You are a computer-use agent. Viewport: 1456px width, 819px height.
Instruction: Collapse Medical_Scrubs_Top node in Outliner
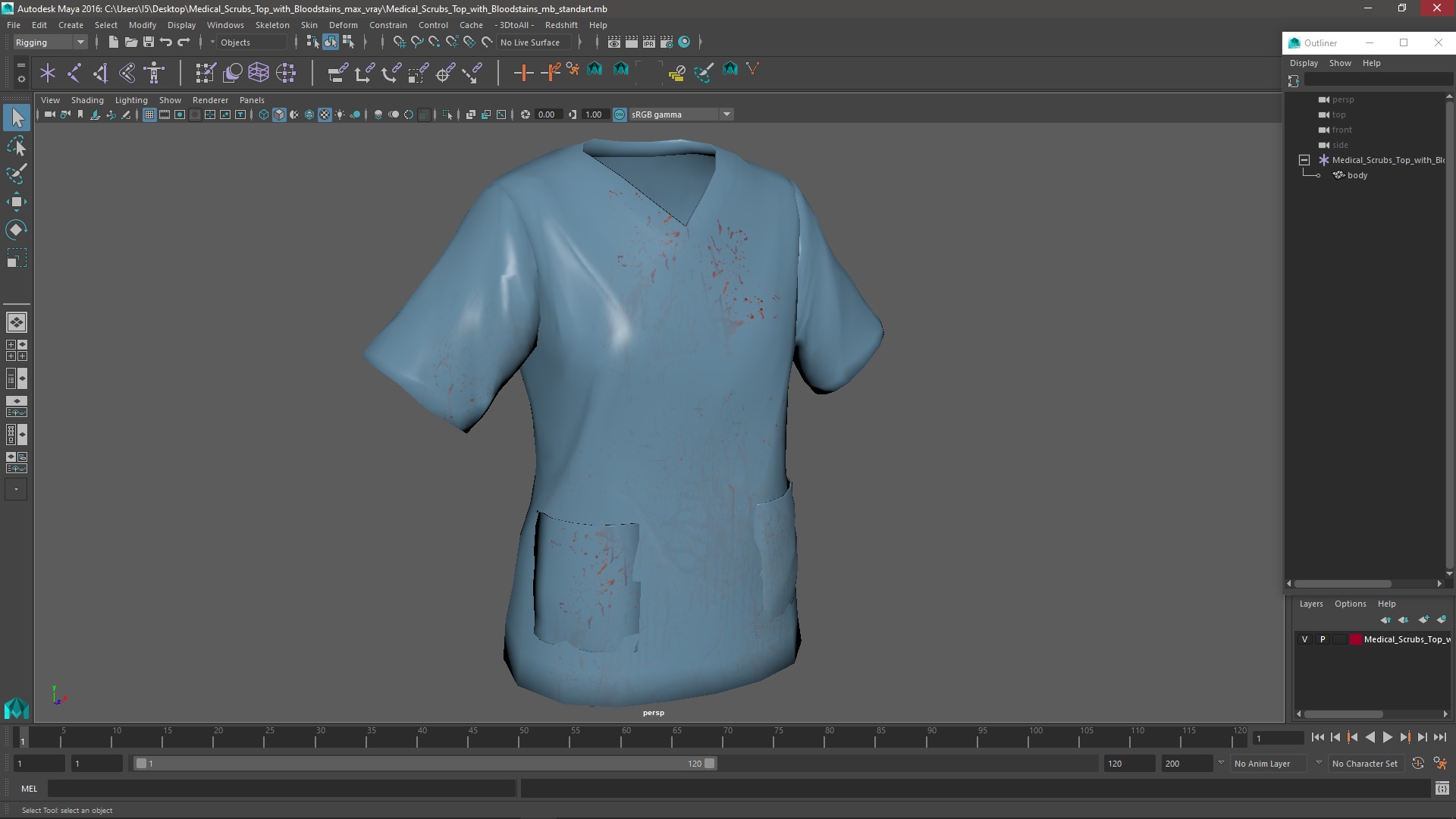tap(1304, 160)
